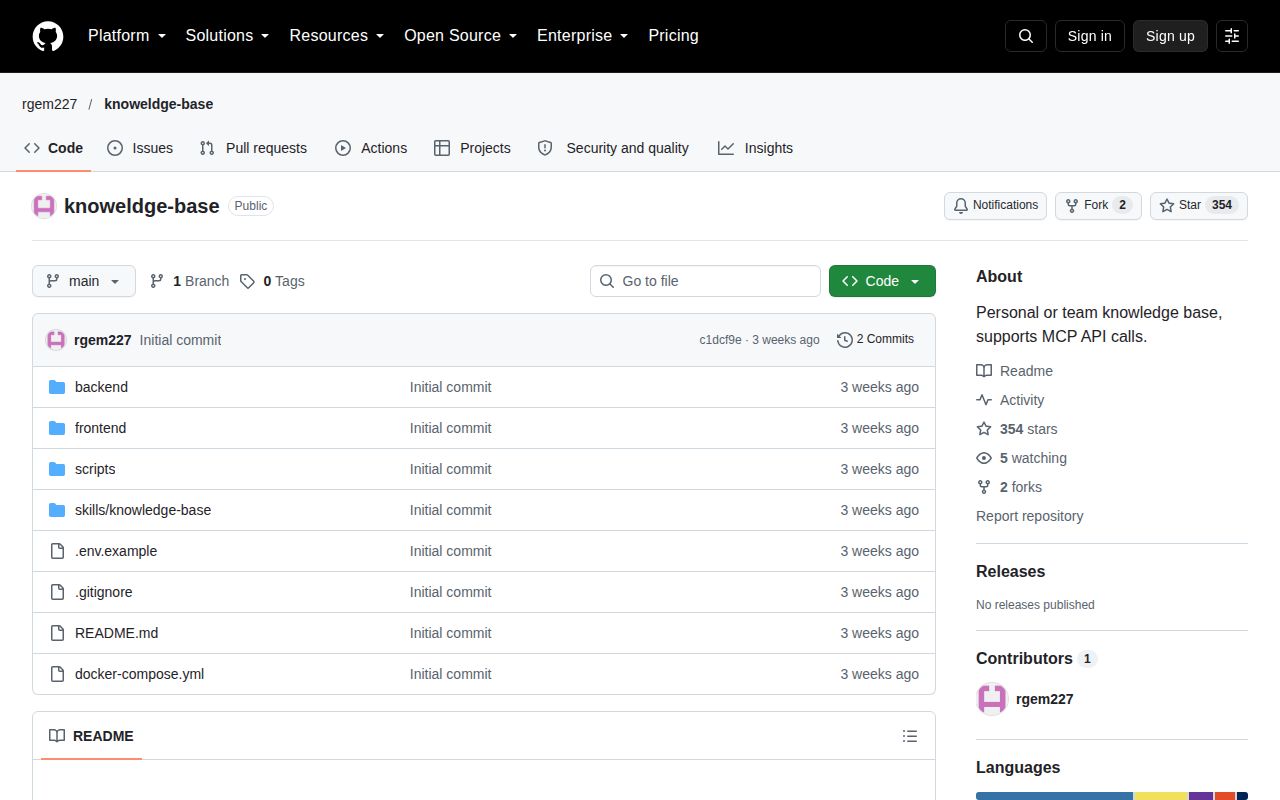The width and height of the screenshot is (1280, 800).
Task: Fork the repository with Fork button
Action: [x=1098, y=206]
